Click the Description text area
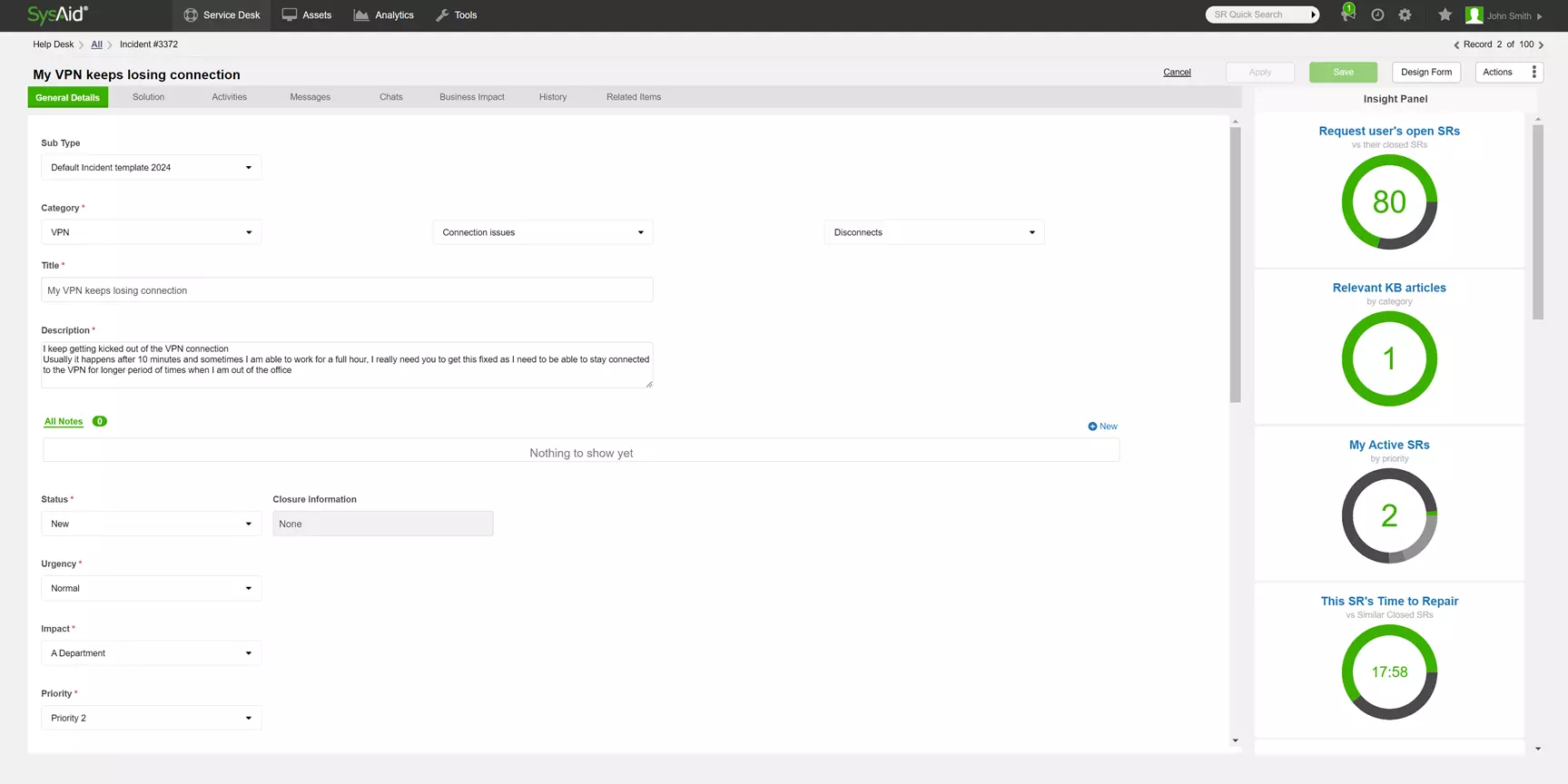The height and width of the screenshot is (784, 1568). tap(347, 365)
